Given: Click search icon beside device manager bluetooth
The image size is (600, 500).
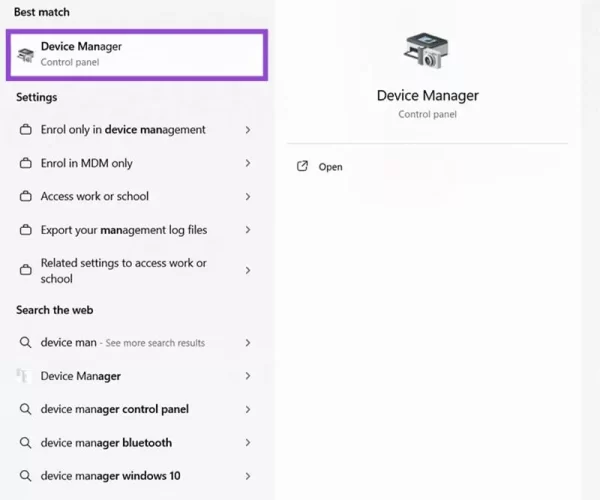Looking at the screenshot, I should tap(26, 443).
